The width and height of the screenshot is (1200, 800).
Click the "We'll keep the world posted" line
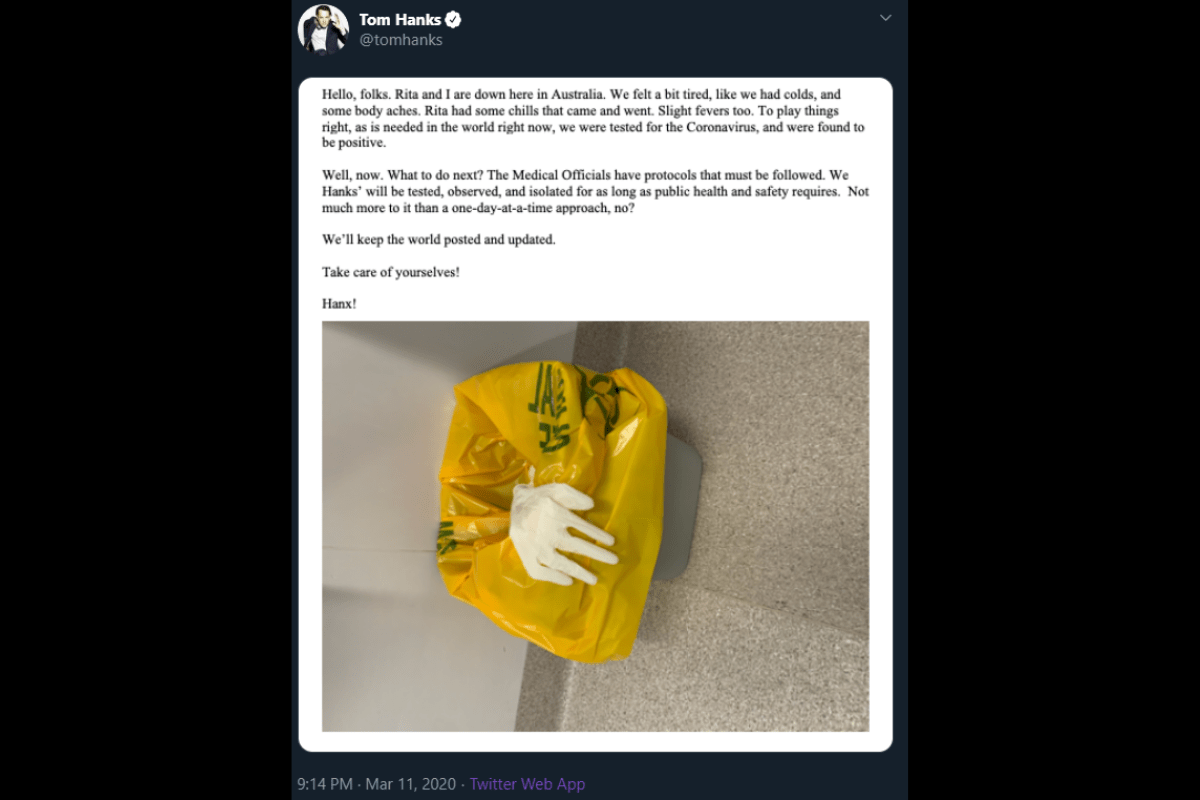(438, 240)
